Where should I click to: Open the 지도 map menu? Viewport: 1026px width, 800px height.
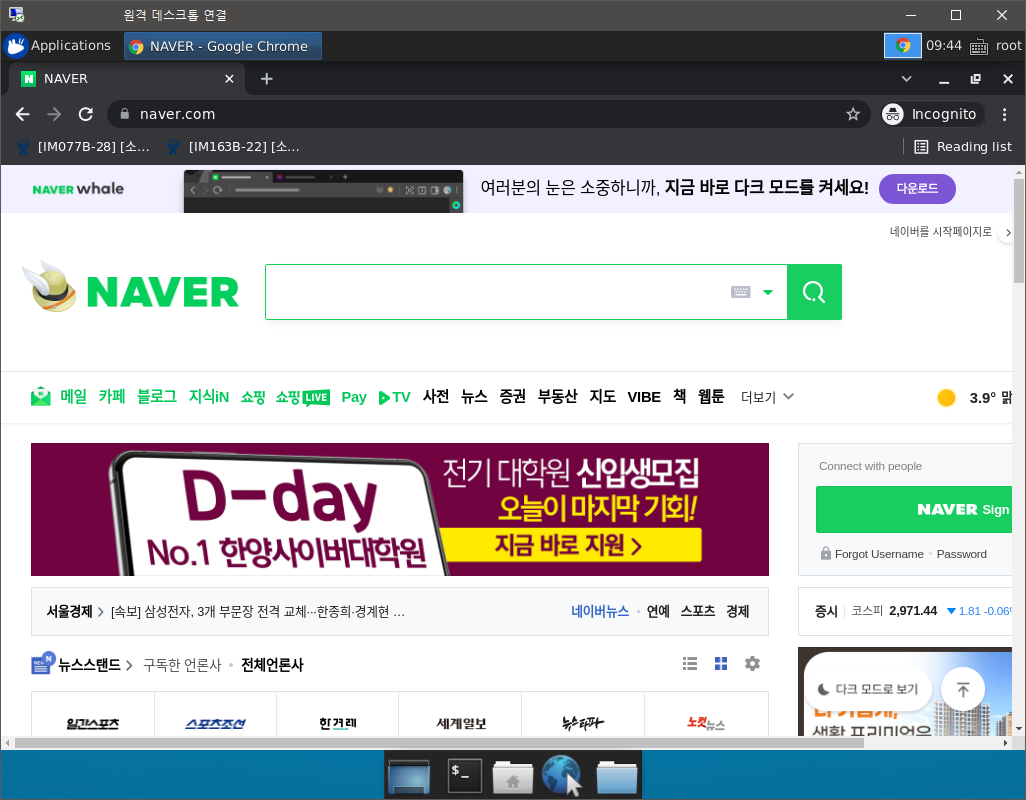pos(603,396)
